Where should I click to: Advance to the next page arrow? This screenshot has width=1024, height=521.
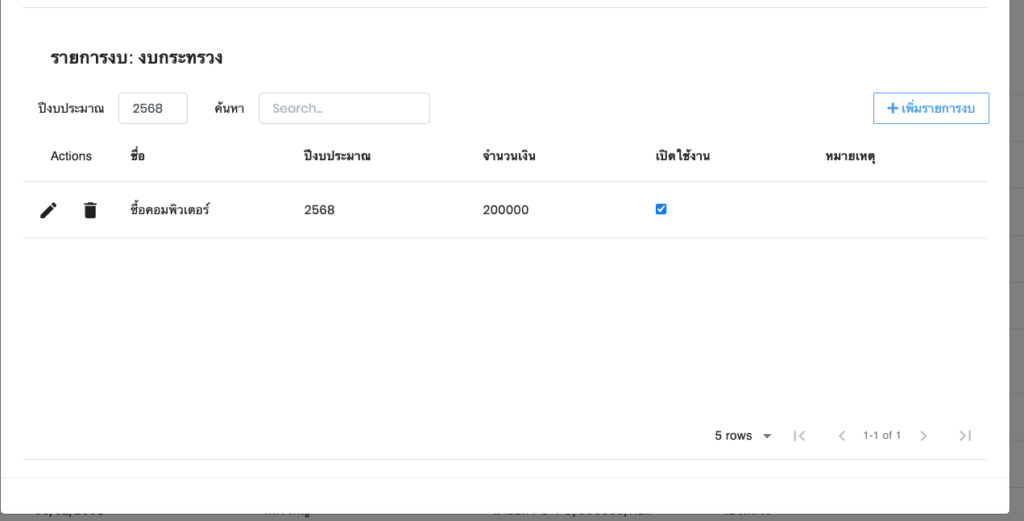[x=923, y=436]
